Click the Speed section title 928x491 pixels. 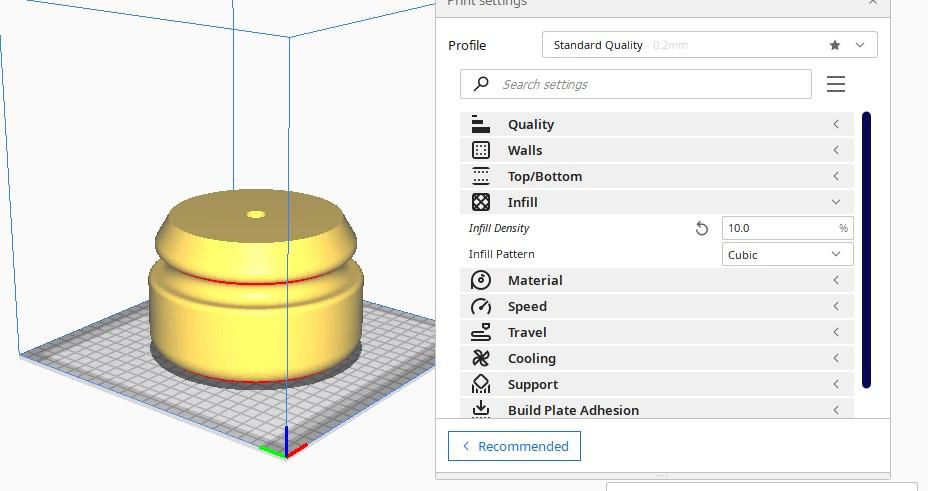click(x=527, y=306)
